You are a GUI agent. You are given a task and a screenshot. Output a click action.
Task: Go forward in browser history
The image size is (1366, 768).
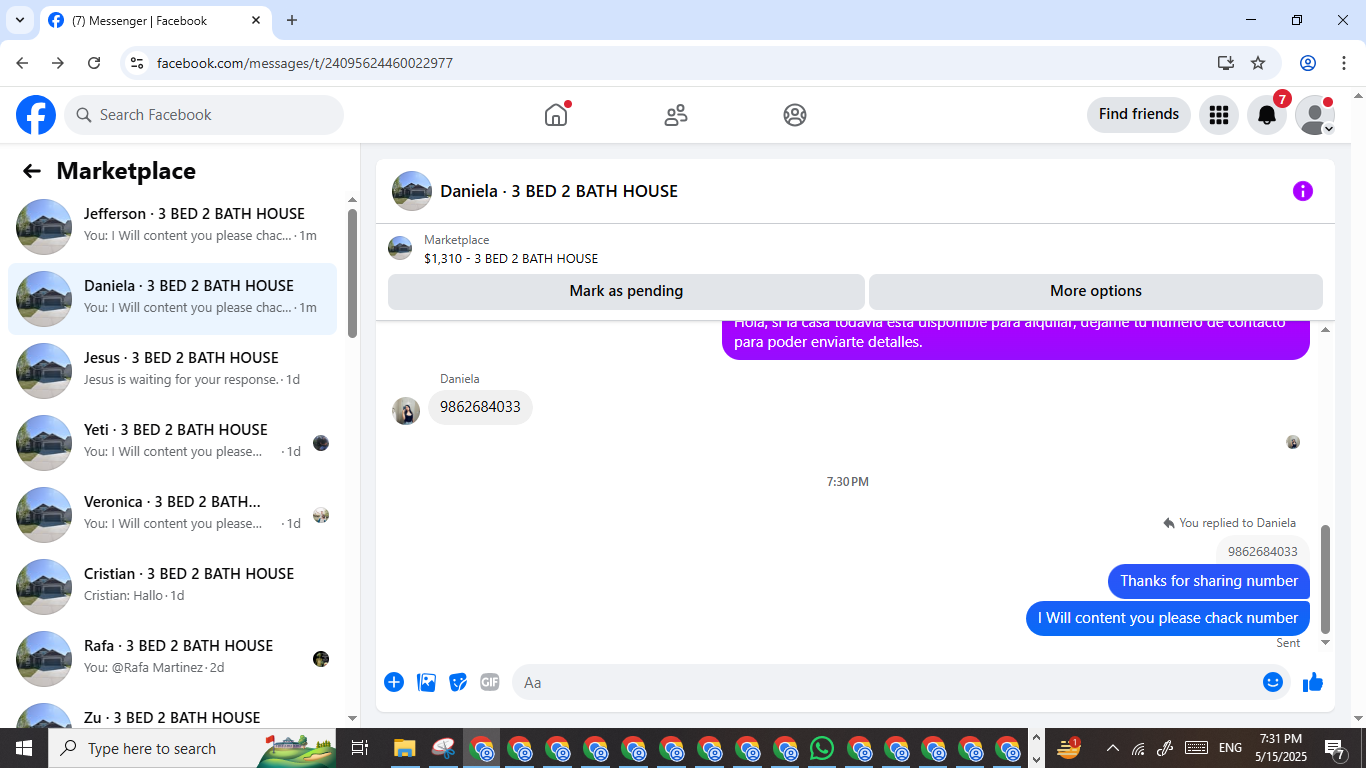click(x=58, y=63)
